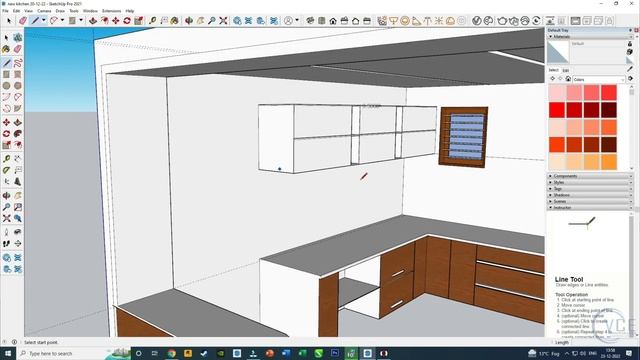Open the Window menu
The image size is (640, 360).
tap(90, 11)
